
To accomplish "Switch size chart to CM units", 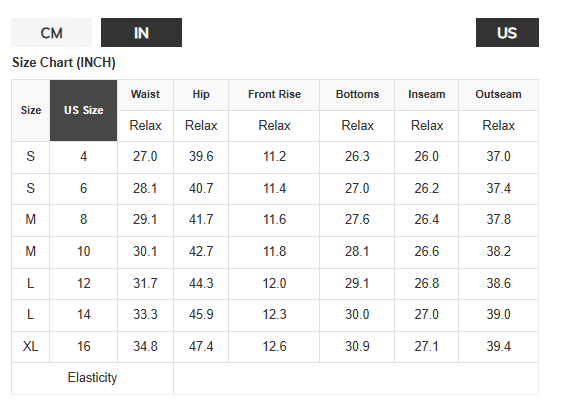I will tap(51, 33).
